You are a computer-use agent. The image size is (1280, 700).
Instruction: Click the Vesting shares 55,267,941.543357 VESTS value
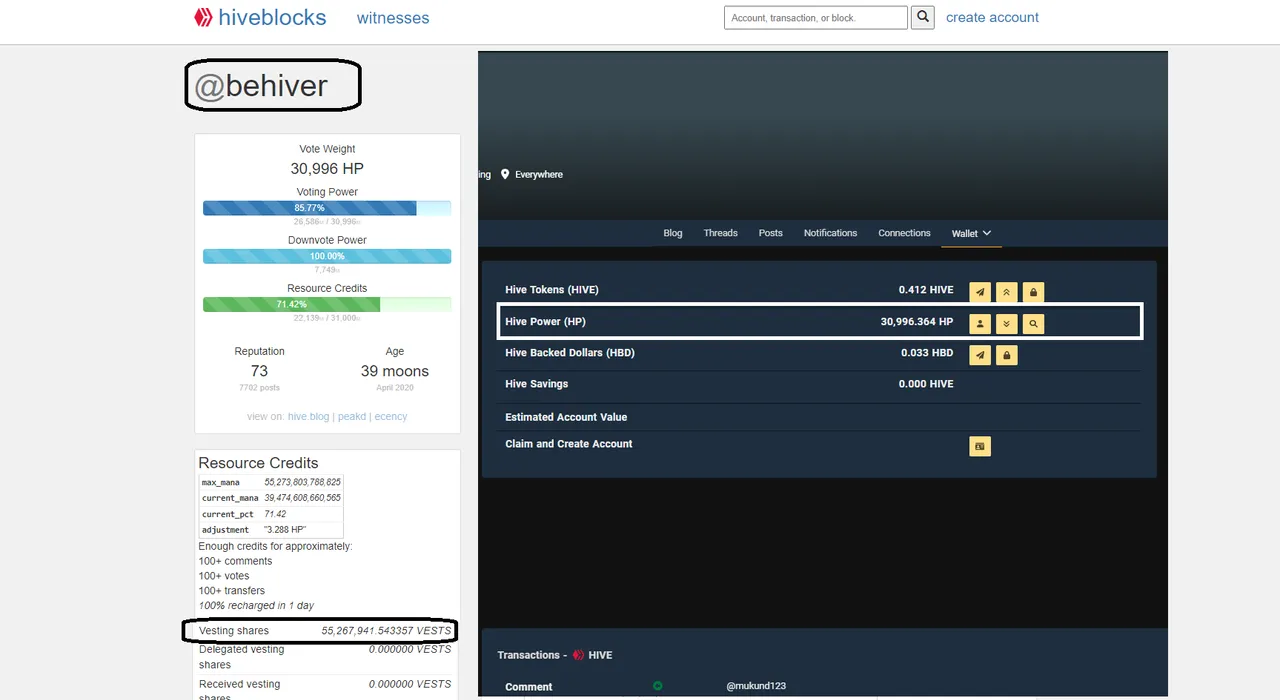click(x=386, y=631)
